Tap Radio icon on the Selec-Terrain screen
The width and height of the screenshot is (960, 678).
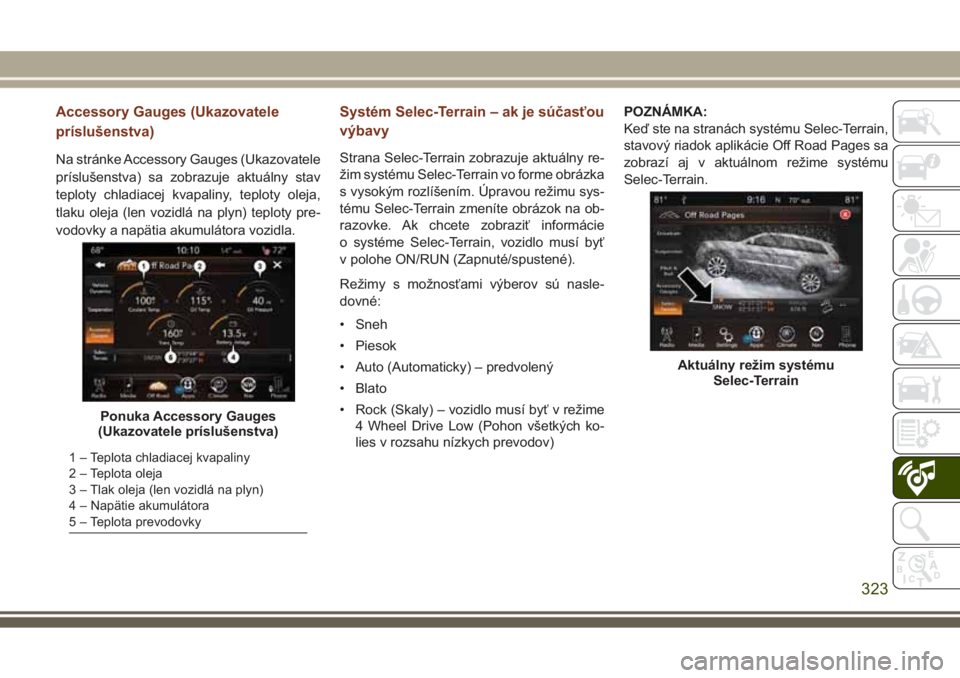667,337
